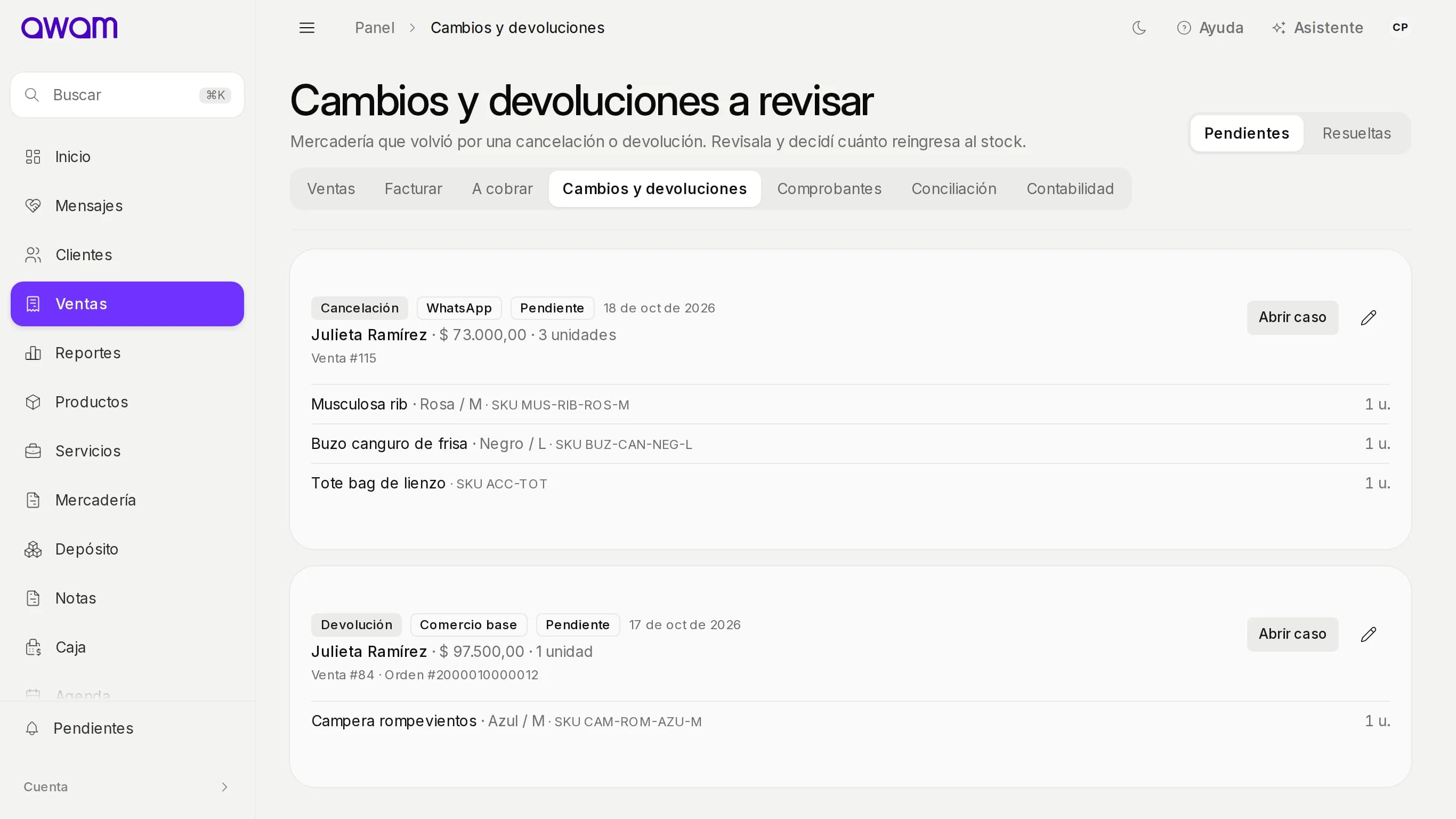Switch to the A cobrar tab

coord(502,189)
